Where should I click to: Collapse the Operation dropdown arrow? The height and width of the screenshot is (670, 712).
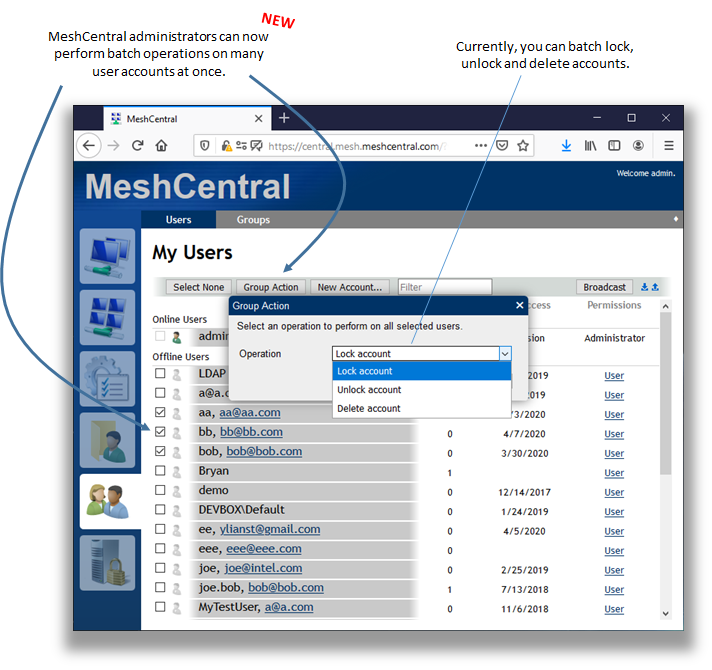[x=505, y=354]
